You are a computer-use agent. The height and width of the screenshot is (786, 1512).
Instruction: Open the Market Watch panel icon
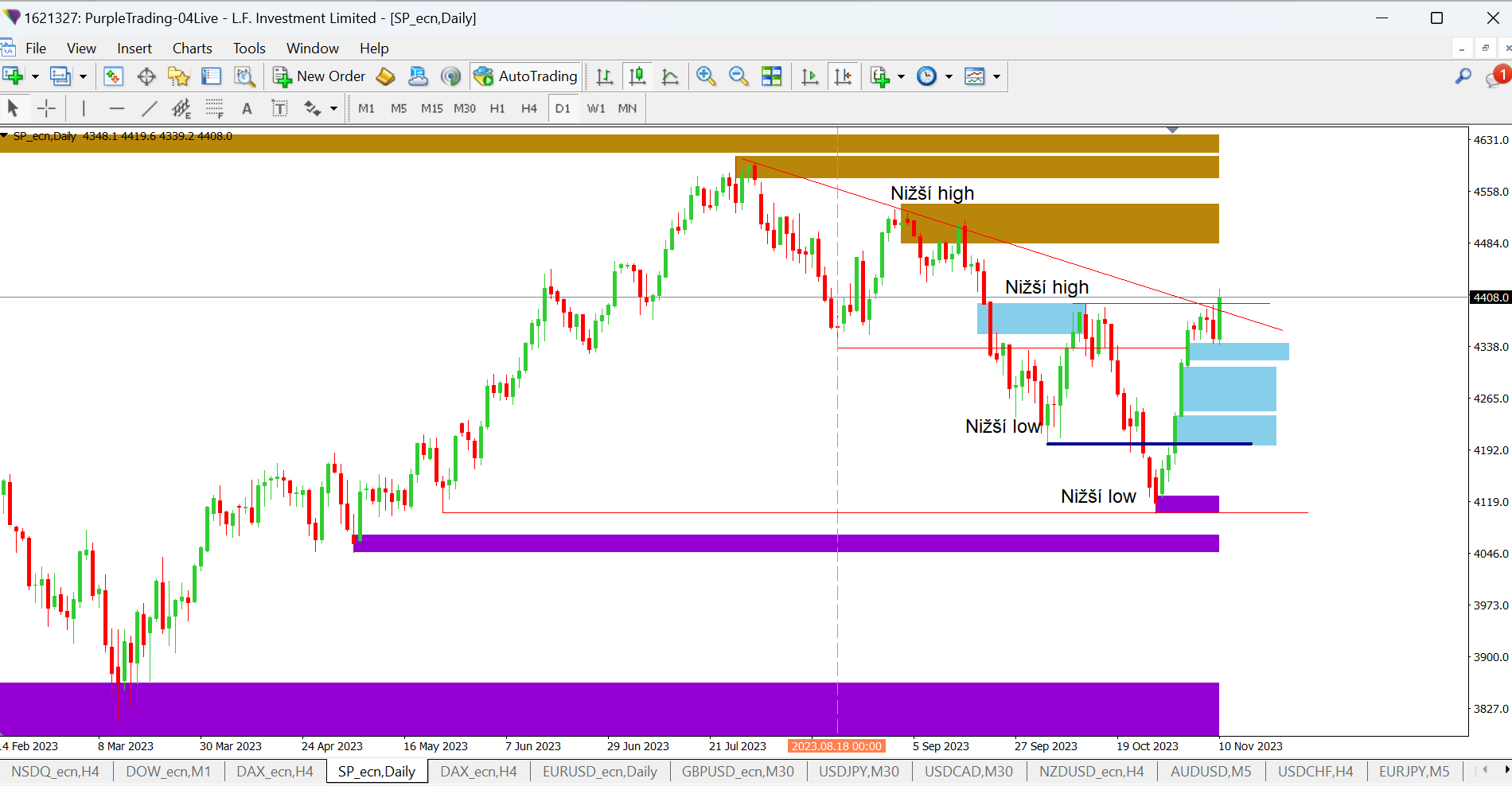coord(113,76)
